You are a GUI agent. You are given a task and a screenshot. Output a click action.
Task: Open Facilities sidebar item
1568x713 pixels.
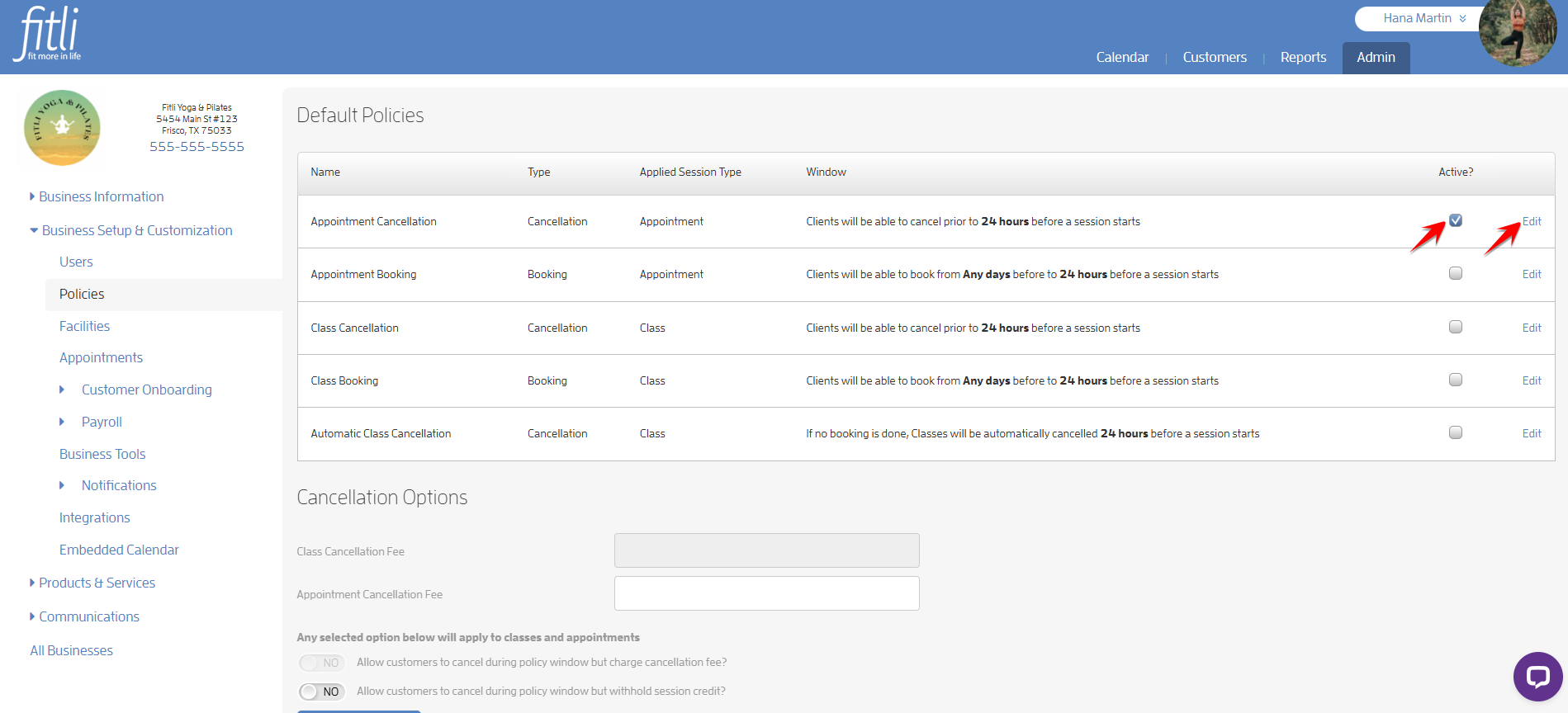[x=84, y=326]
